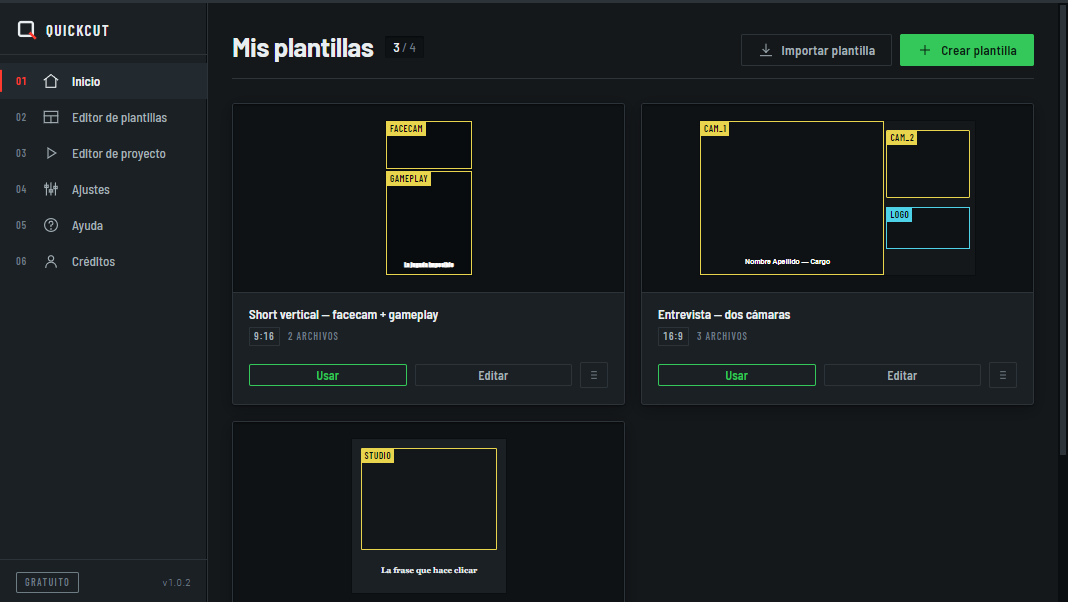Click the 'Mis plantillas' heading
This screenshot has width=1068, height=602.
[x=303, y=48]
